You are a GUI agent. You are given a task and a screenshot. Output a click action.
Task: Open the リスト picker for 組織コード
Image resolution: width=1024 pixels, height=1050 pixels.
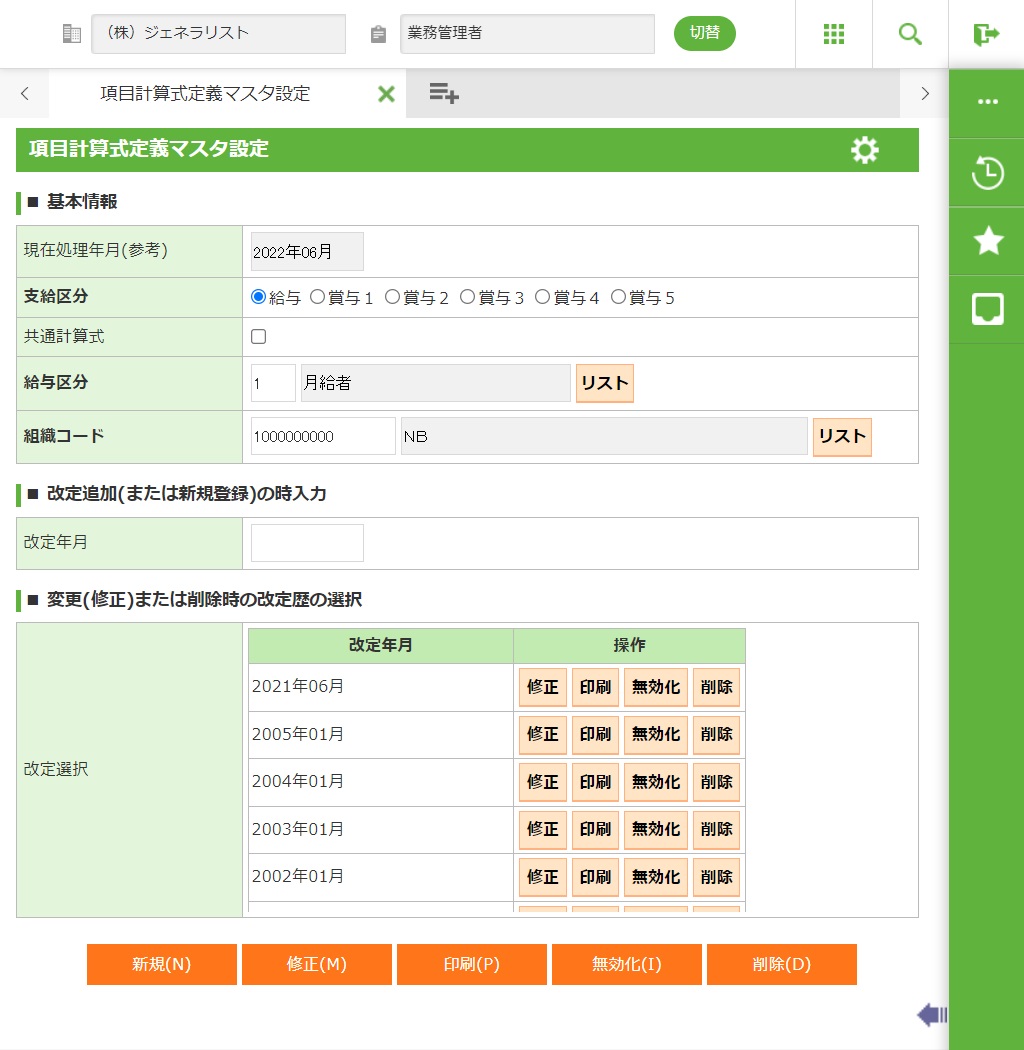tap(841, 437)
